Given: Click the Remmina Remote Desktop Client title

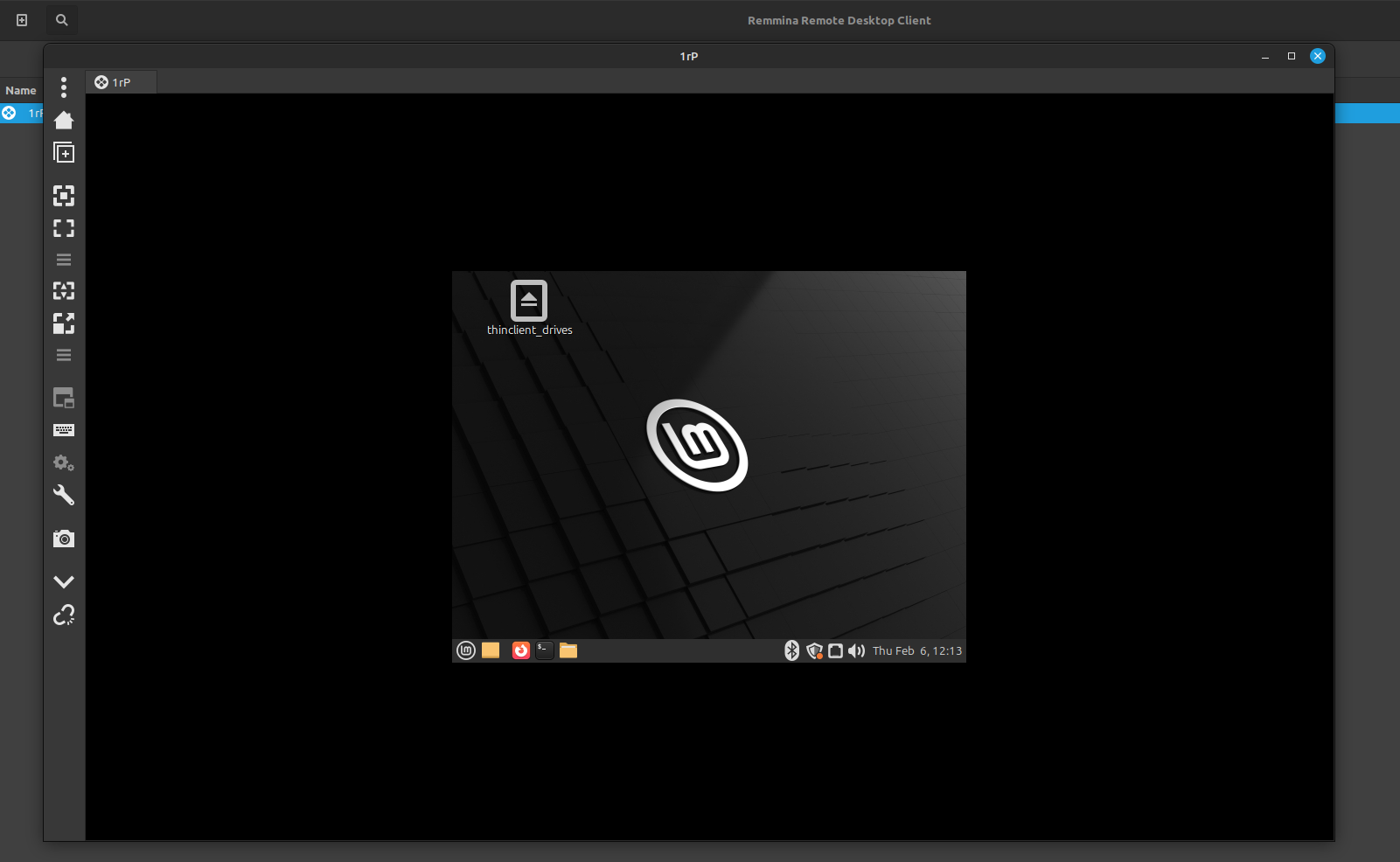Looking at the screenshot, I should pyautogui.click(x=839, y=20).
